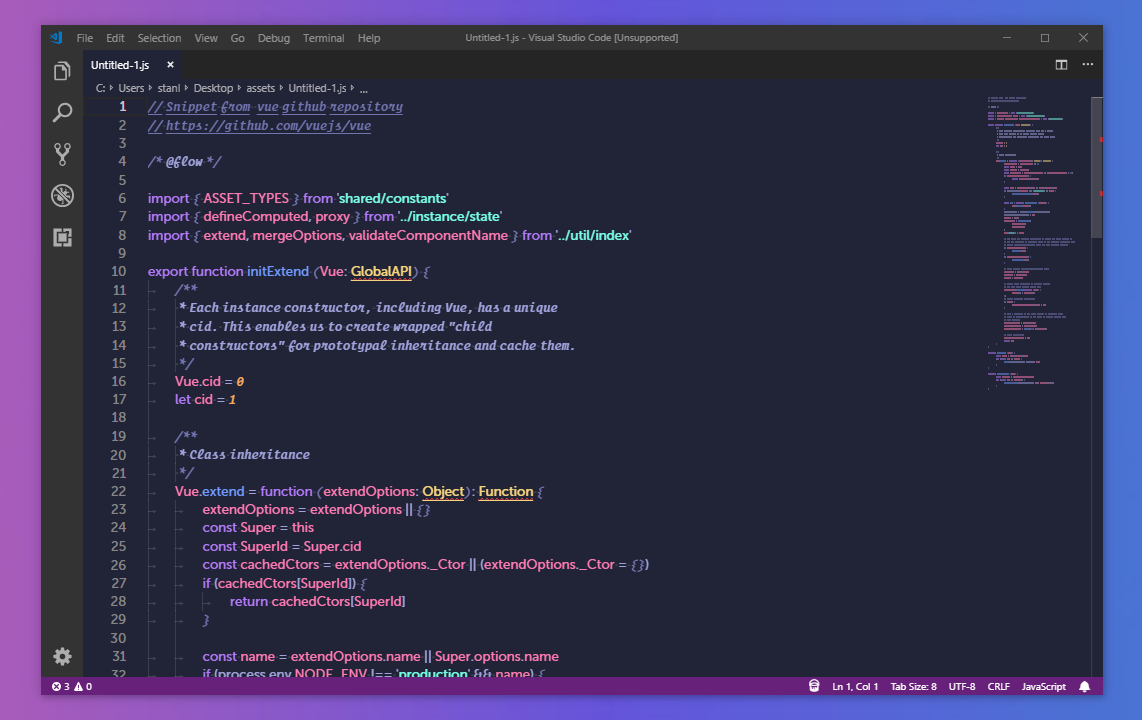Open the Edit menu
The width and height of the screenshot is (1142, 720).
(x=115, y=38)
